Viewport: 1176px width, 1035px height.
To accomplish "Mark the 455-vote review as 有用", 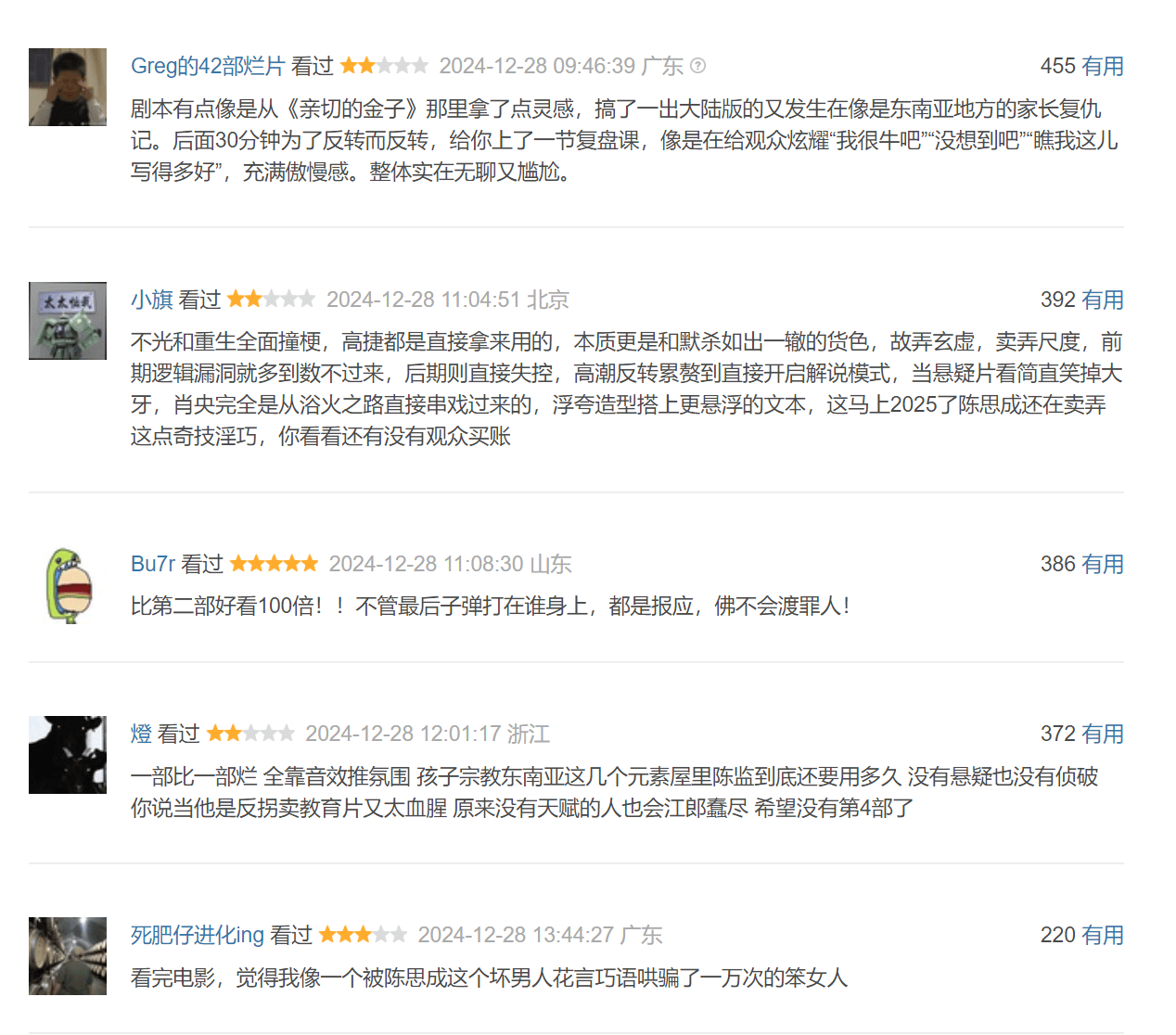I will [1103, 66].
